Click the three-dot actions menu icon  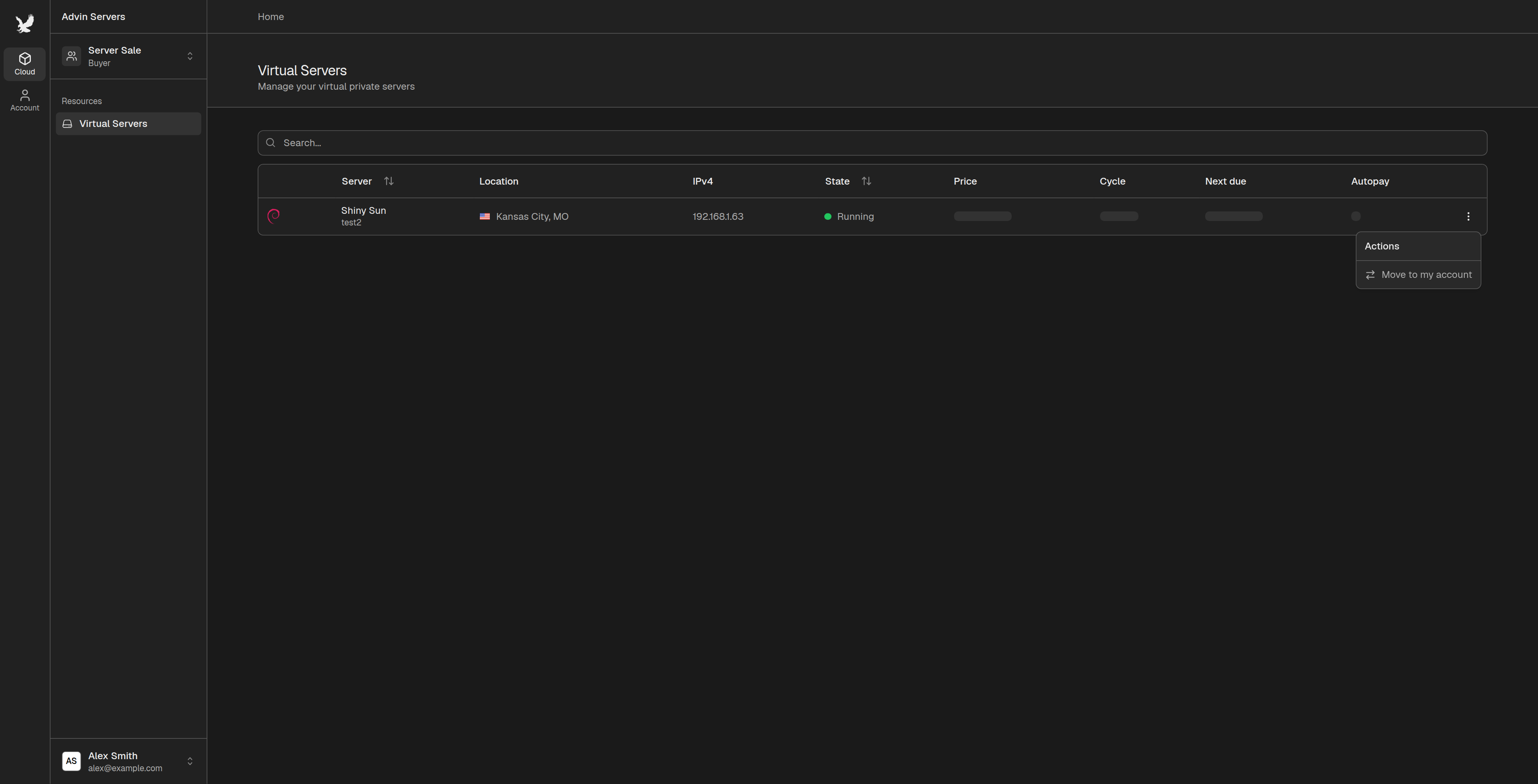click(1468, 217)
